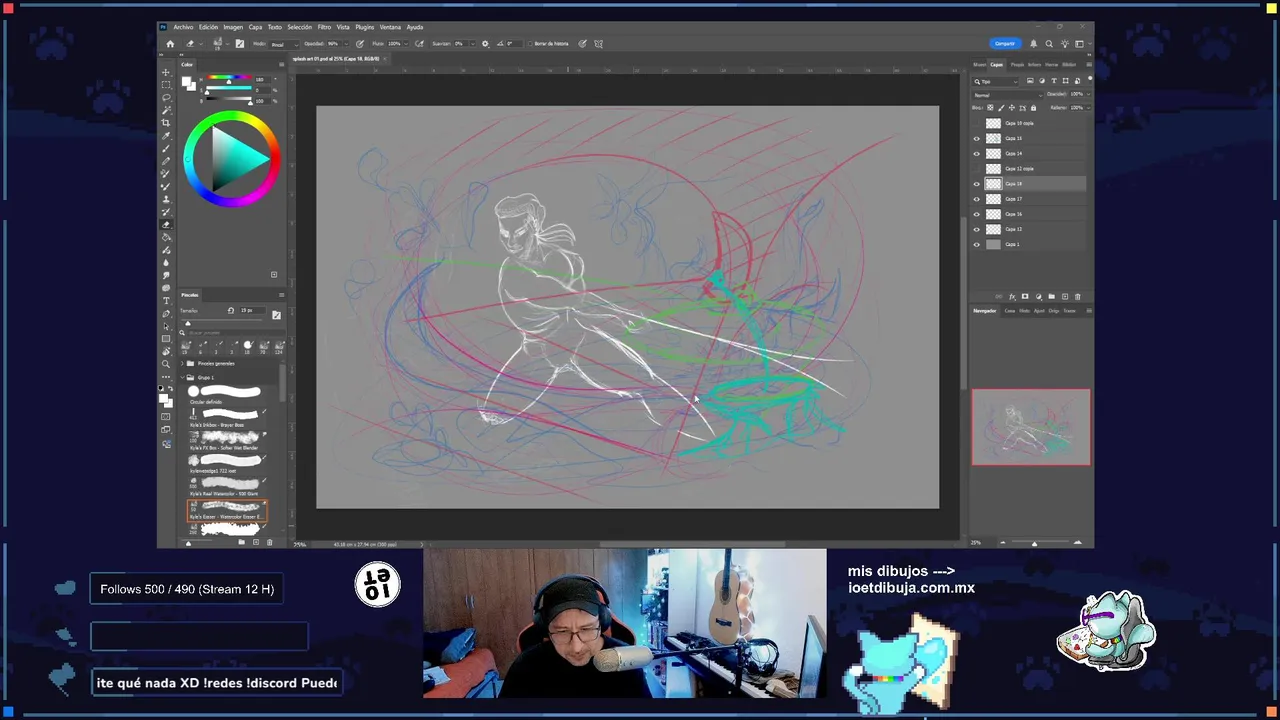Hide layer Capa 16
Screen dimensions: 1280x720
(976, 214)
